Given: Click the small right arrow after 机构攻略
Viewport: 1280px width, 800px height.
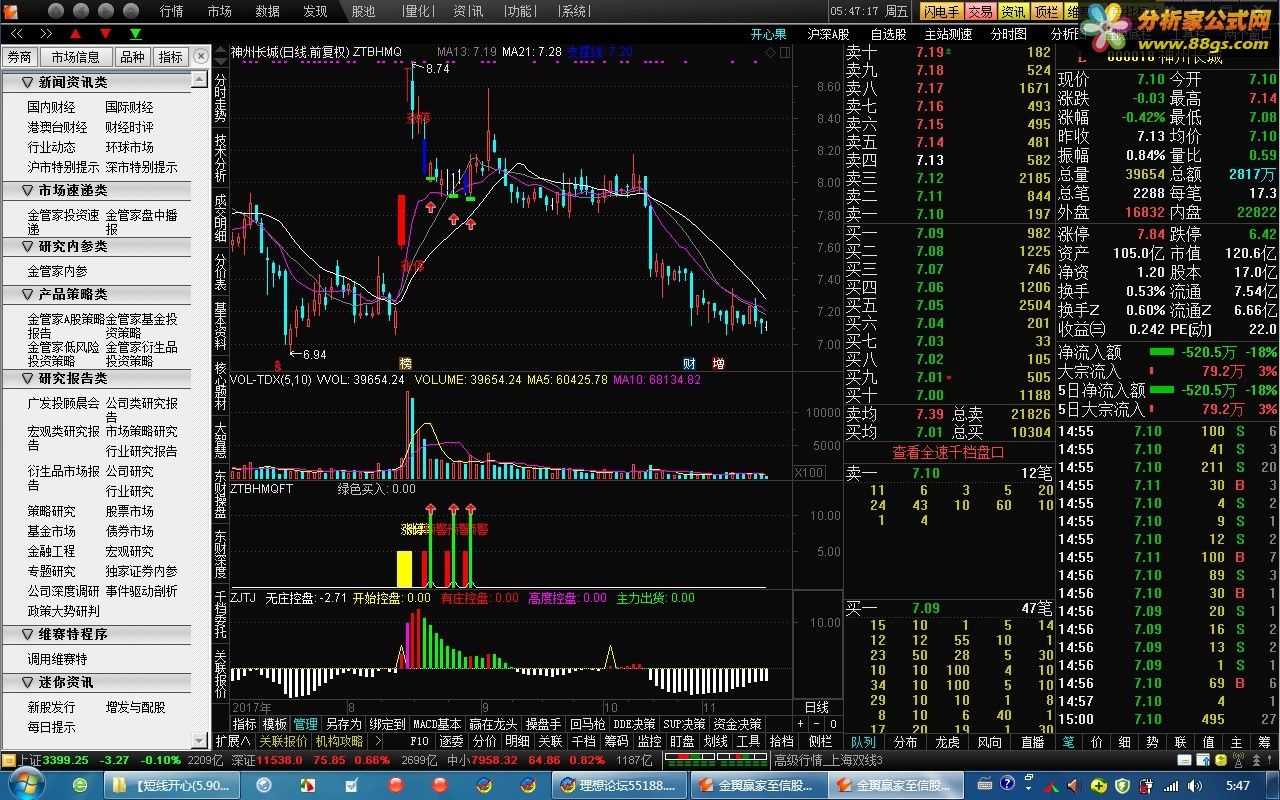Looking at the screenshot, I should point(376,741).
